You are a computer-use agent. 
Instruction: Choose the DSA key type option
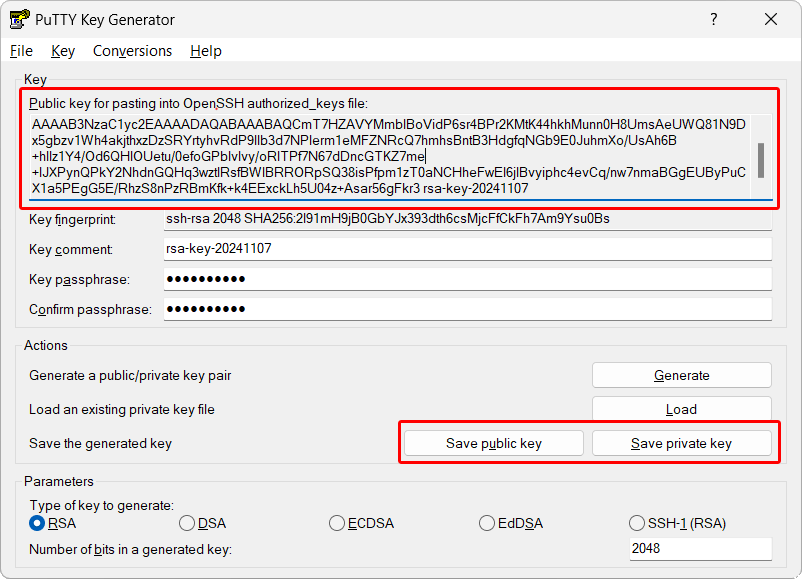187,523
